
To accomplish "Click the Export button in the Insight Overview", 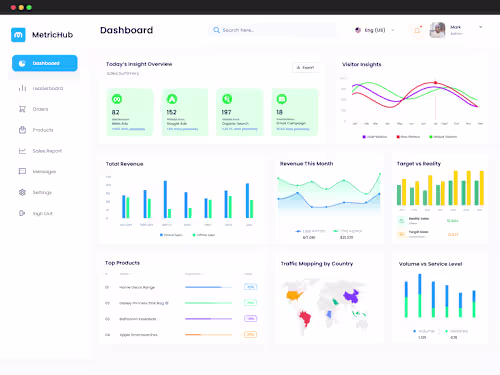I will 306,67.
